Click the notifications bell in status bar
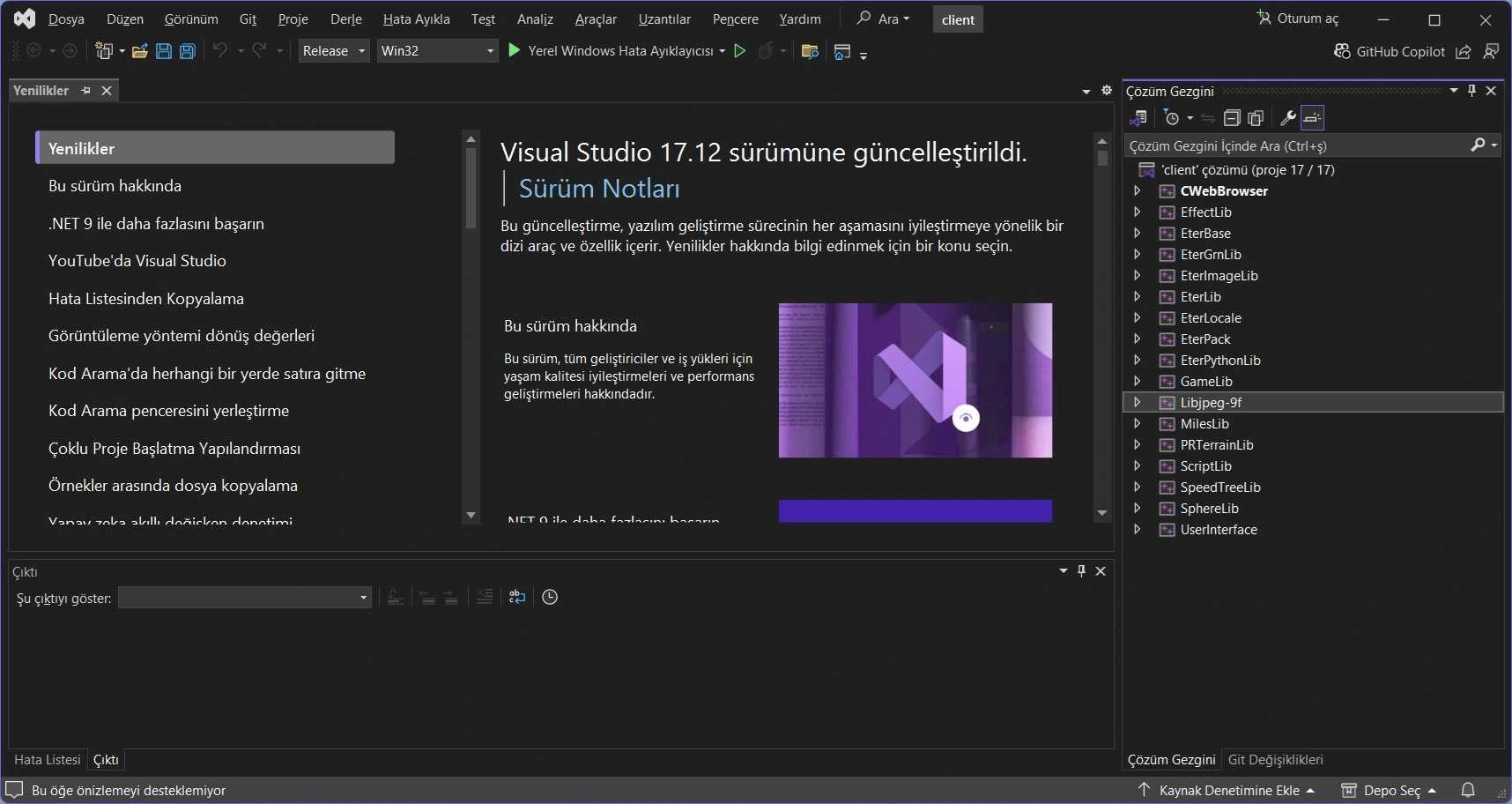Viewport: 1512px width, 804px height. point(1468,790)
